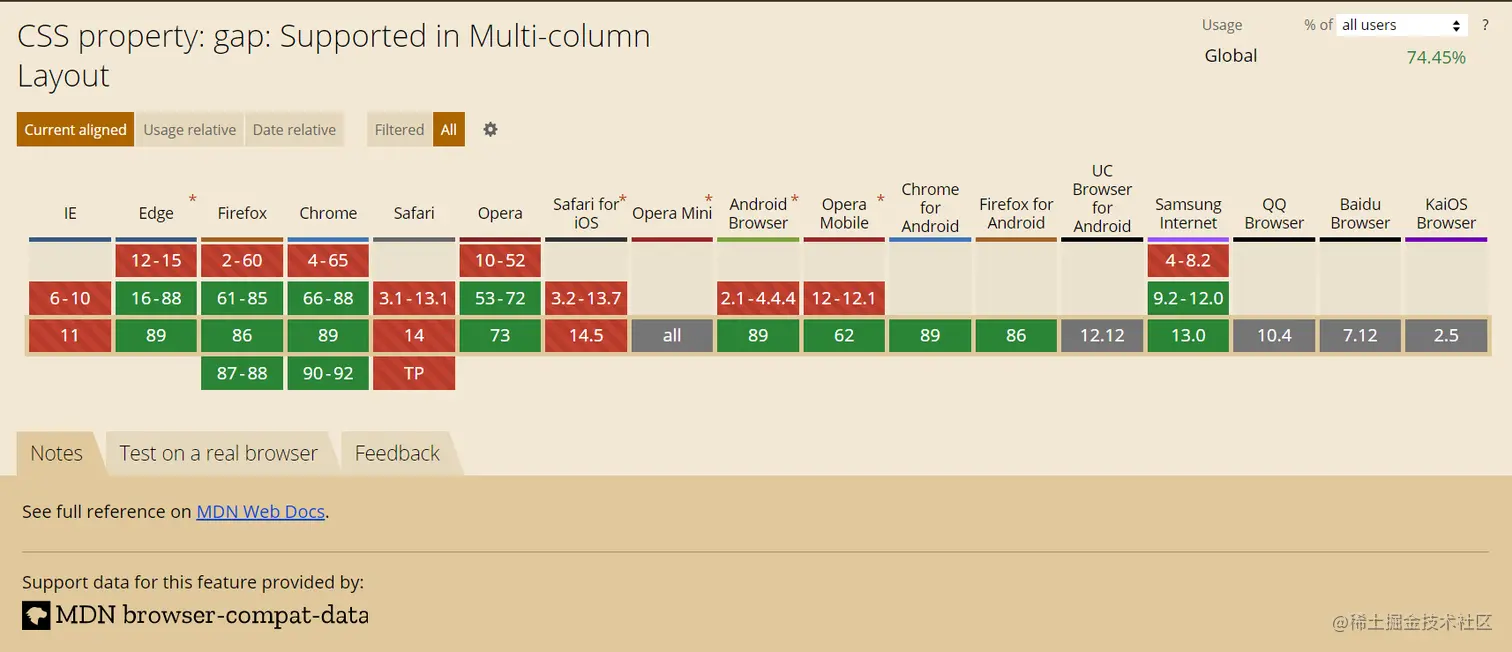Select the Edge 16-88 version cell
This screenshot has width=1512, height=652.
coord(156,298)
